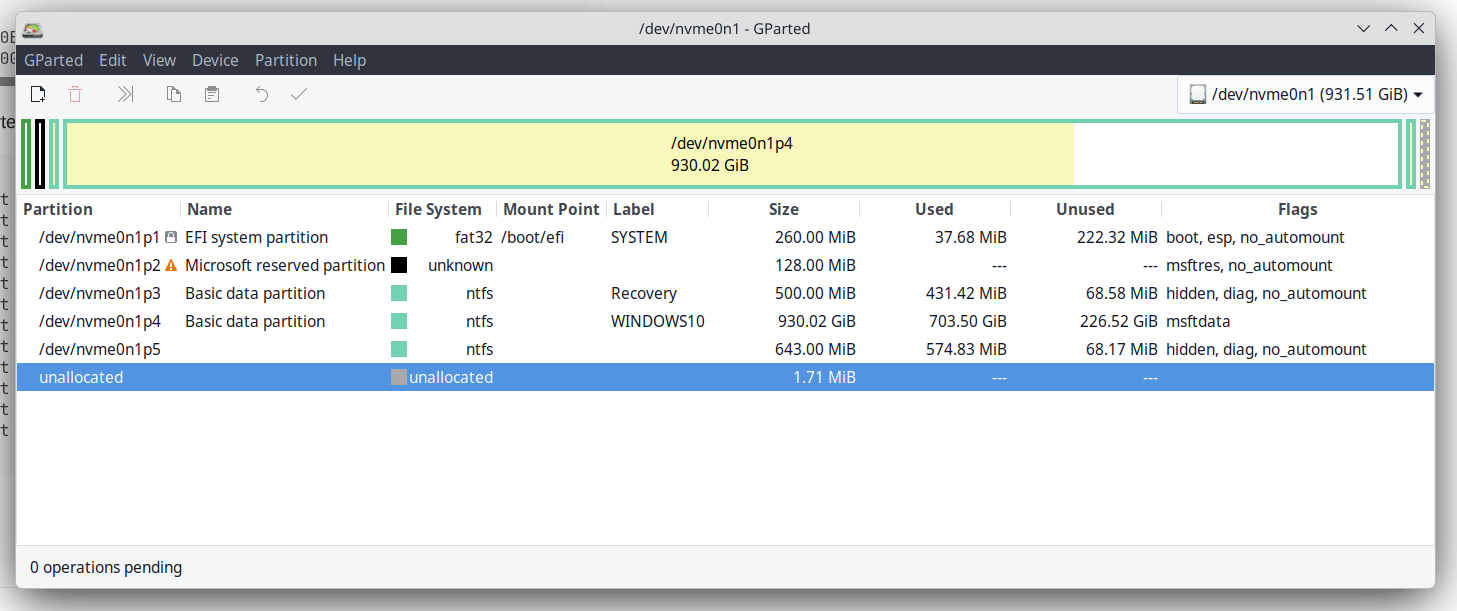Click the Delete partition trash icon
This screenshot has width=1457, height=611.
[75, 94]
